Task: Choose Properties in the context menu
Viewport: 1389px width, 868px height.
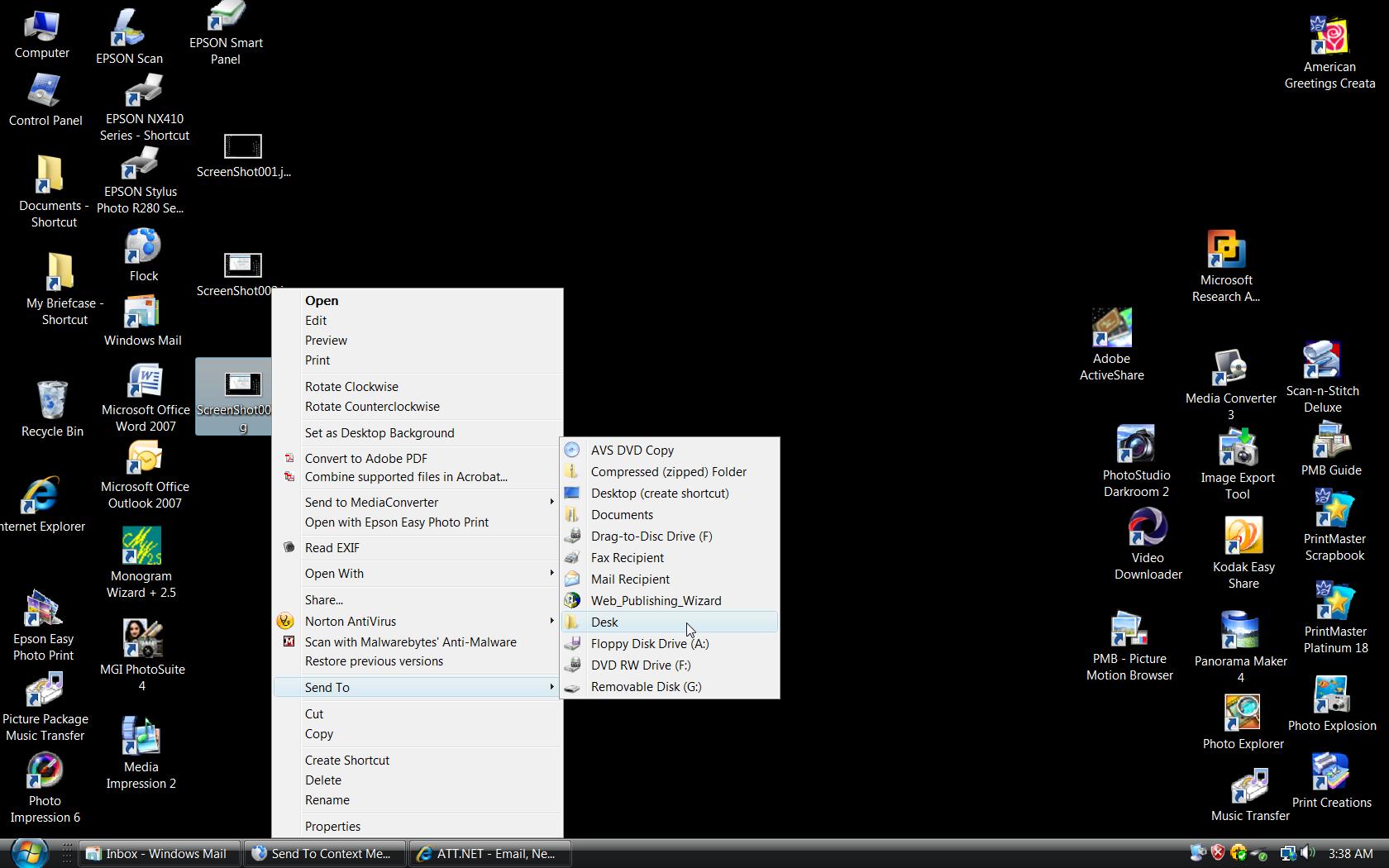Action: (418, 826)
